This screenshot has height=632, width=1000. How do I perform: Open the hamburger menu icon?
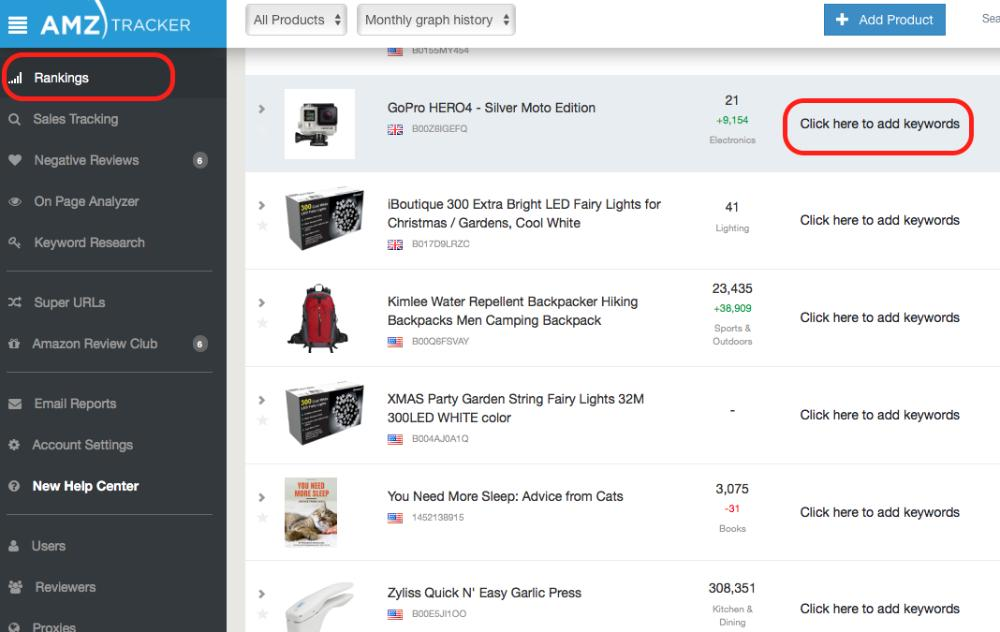tap(17, 25)
